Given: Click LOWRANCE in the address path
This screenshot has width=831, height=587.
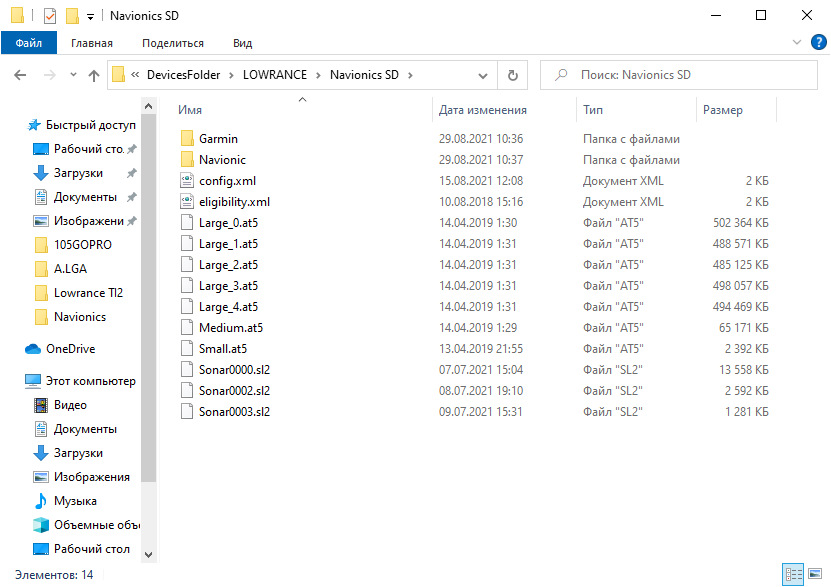Looking at the screenshot, I should point(275,75).
